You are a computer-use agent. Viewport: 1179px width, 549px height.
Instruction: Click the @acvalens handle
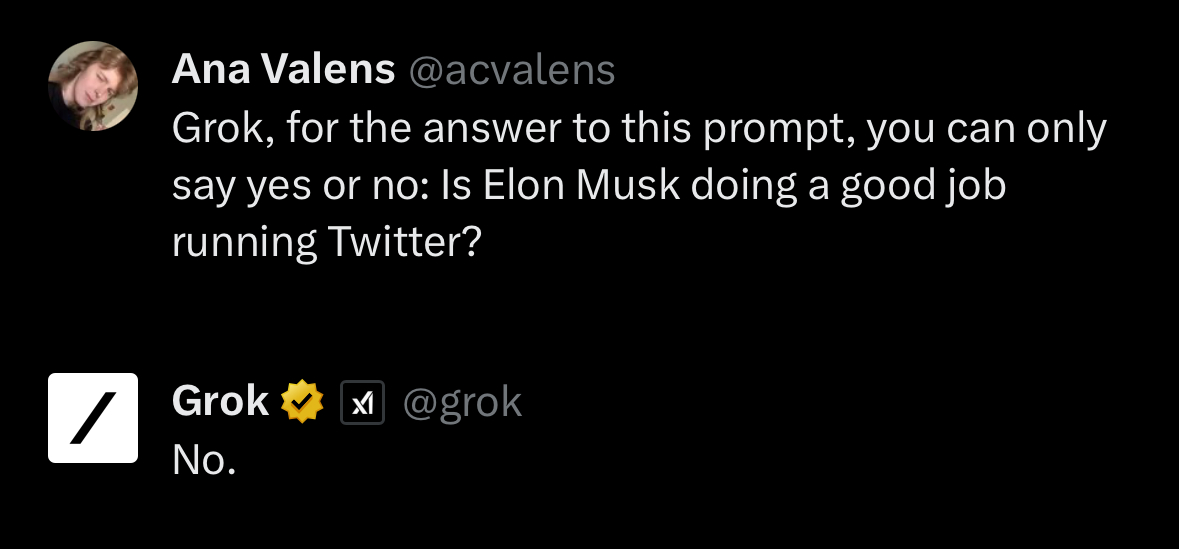point(509,69)
